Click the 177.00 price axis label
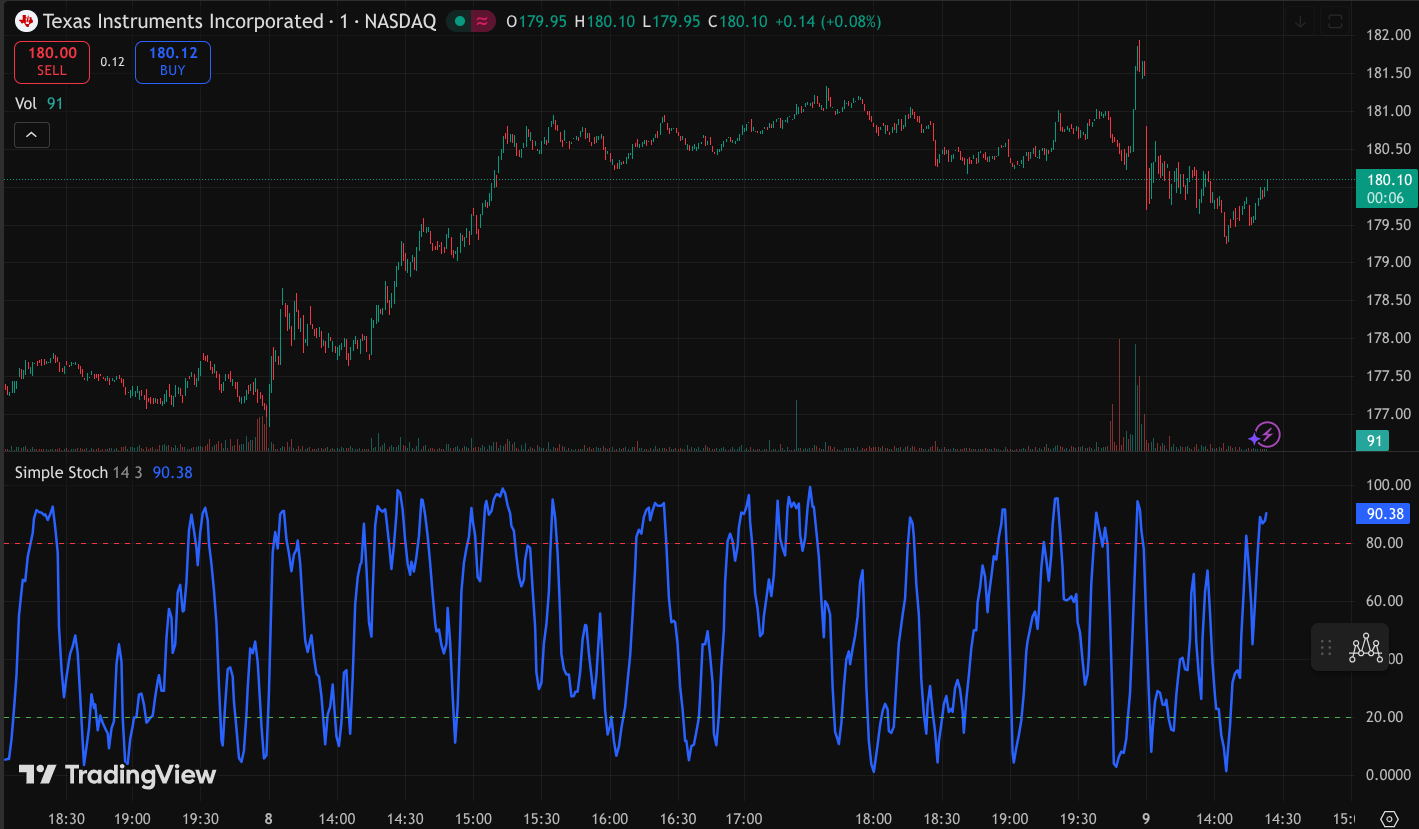 point(1388,413)
